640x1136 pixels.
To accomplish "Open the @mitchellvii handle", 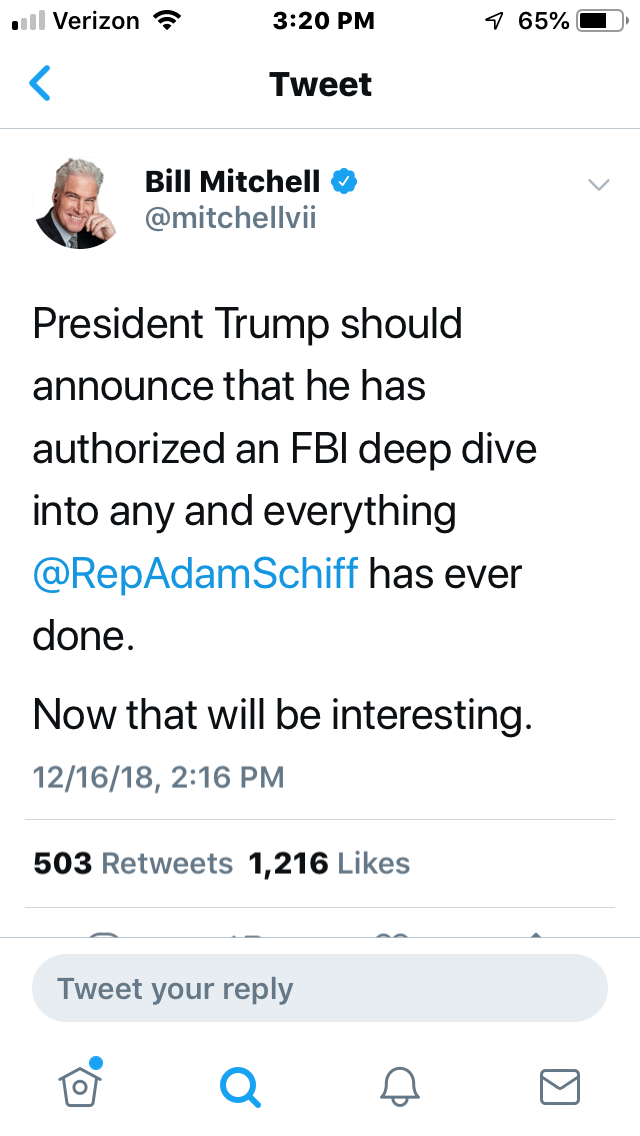I will 230,218.
